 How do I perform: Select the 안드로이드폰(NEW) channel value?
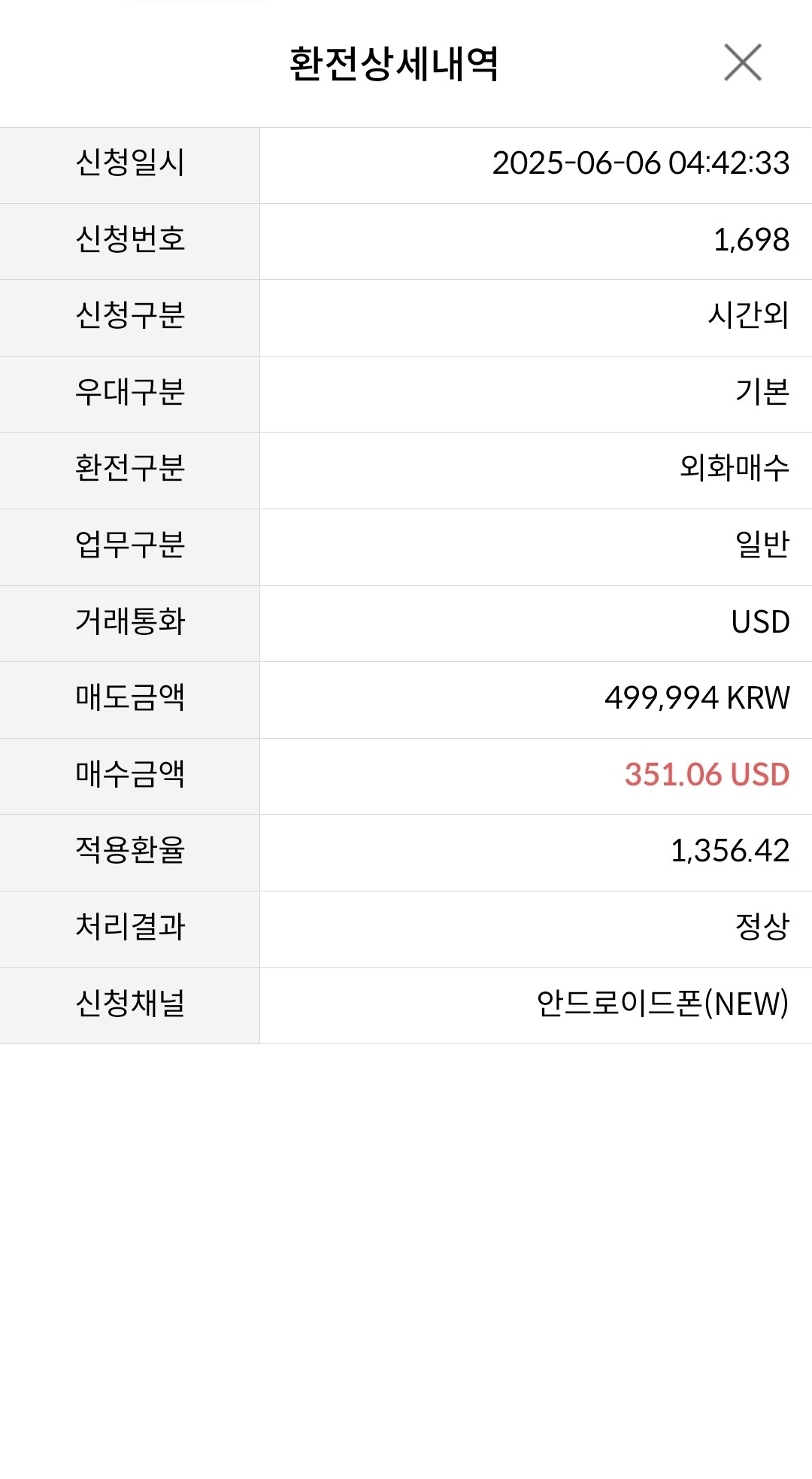pyautogui.click(x=662, y=1004)
